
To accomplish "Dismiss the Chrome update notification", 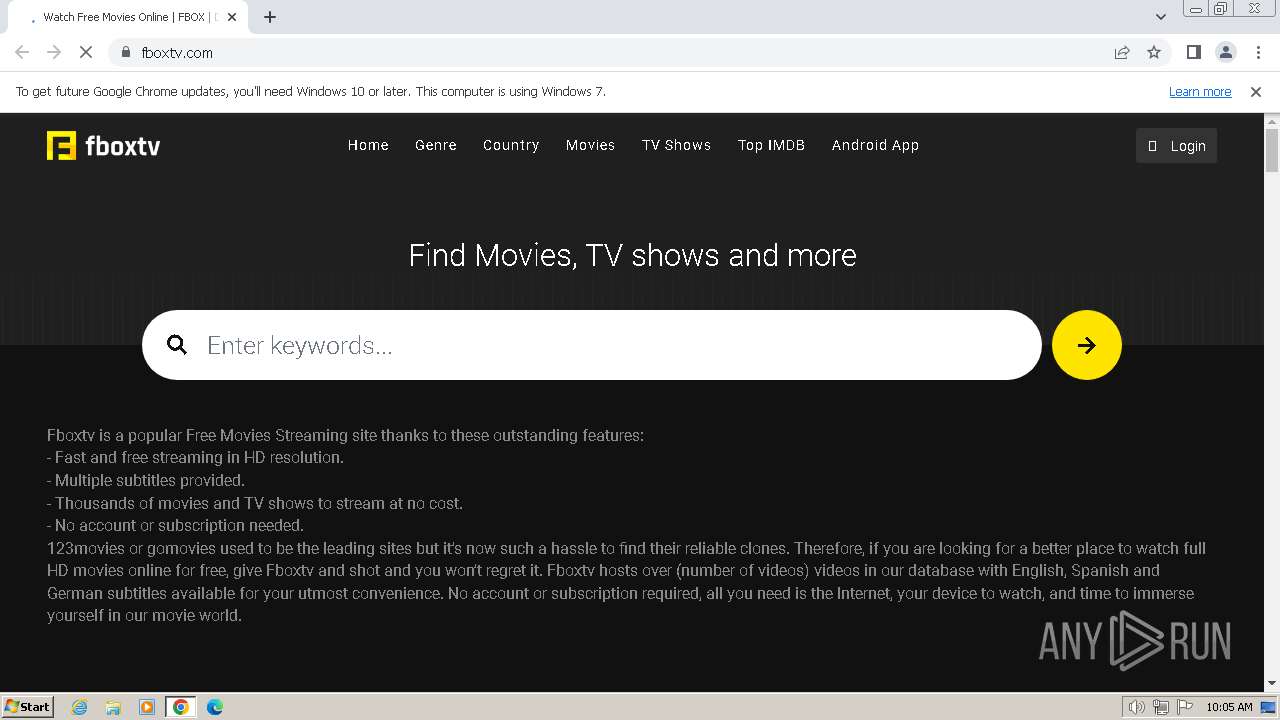I will (1256, 92).
